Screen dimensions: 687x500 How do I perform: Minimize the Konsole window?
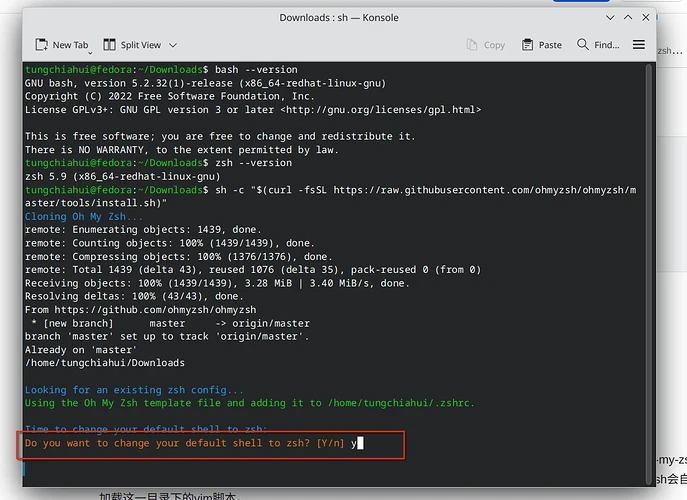(608, 18)
